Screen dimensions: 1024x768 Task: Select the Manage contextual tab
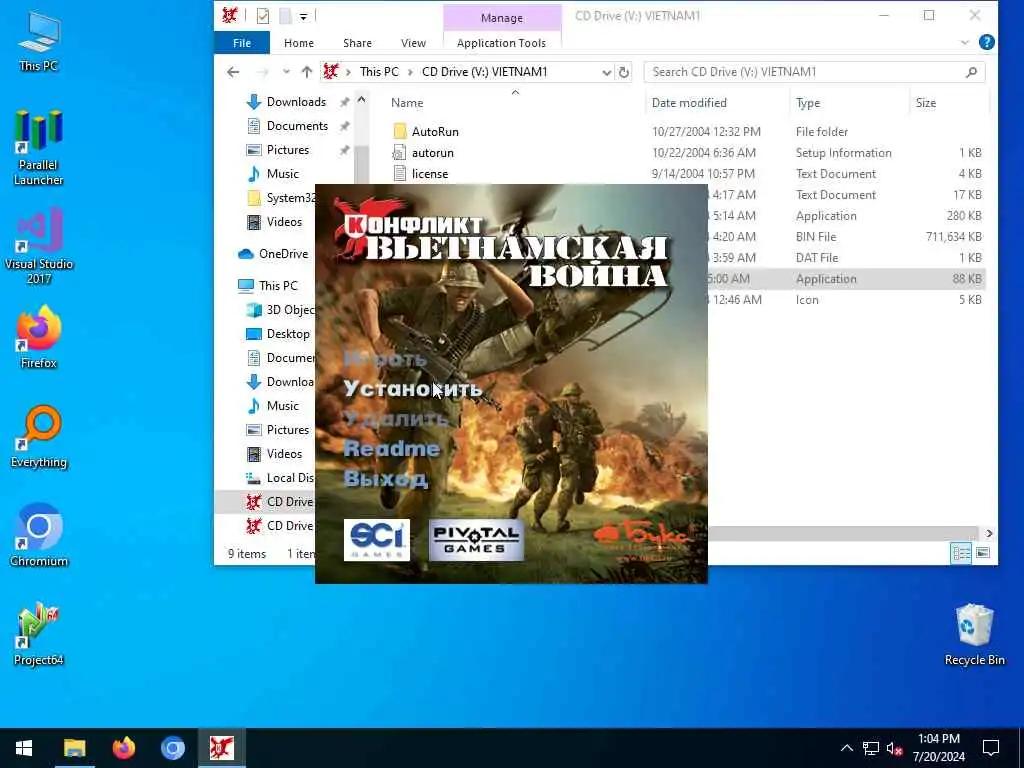tap(502, 18)
